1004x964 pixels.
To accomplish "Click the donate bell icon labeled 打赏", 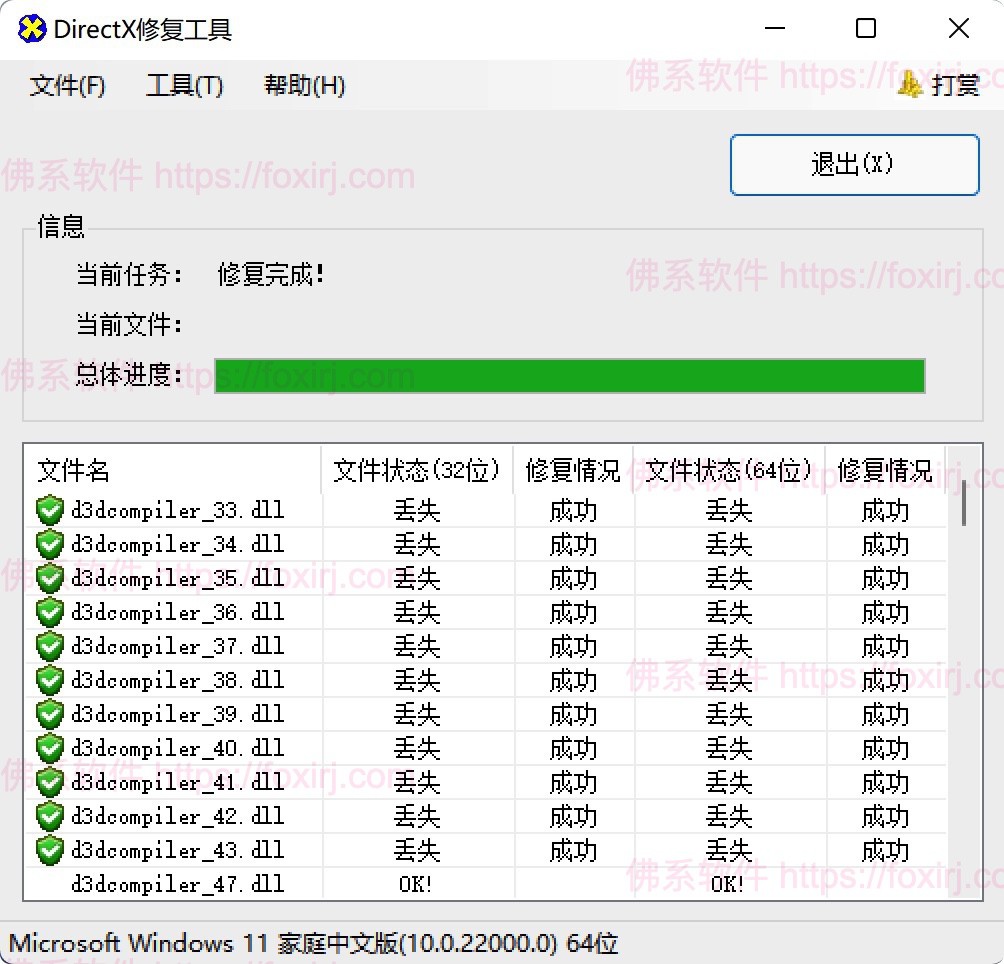I will pos(910,85).
